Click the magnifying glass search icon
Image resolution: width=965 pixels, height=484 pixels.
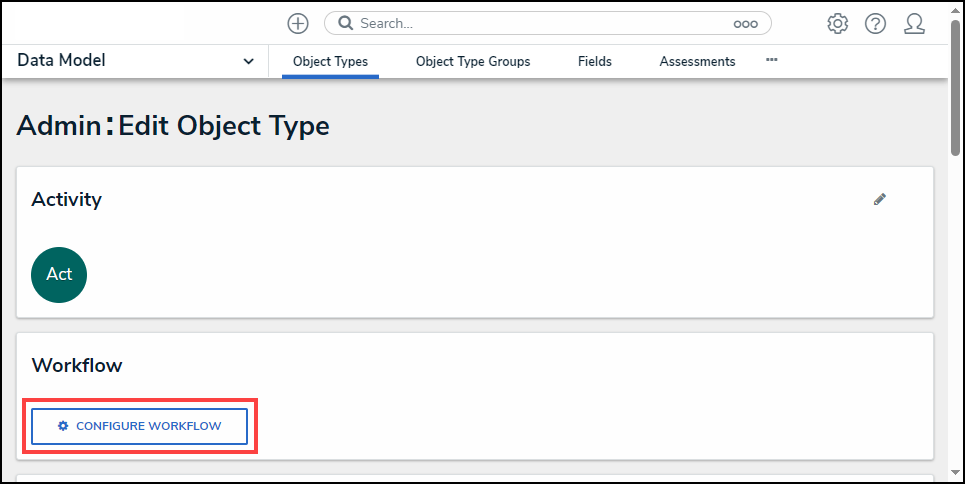tap(345, 23)
